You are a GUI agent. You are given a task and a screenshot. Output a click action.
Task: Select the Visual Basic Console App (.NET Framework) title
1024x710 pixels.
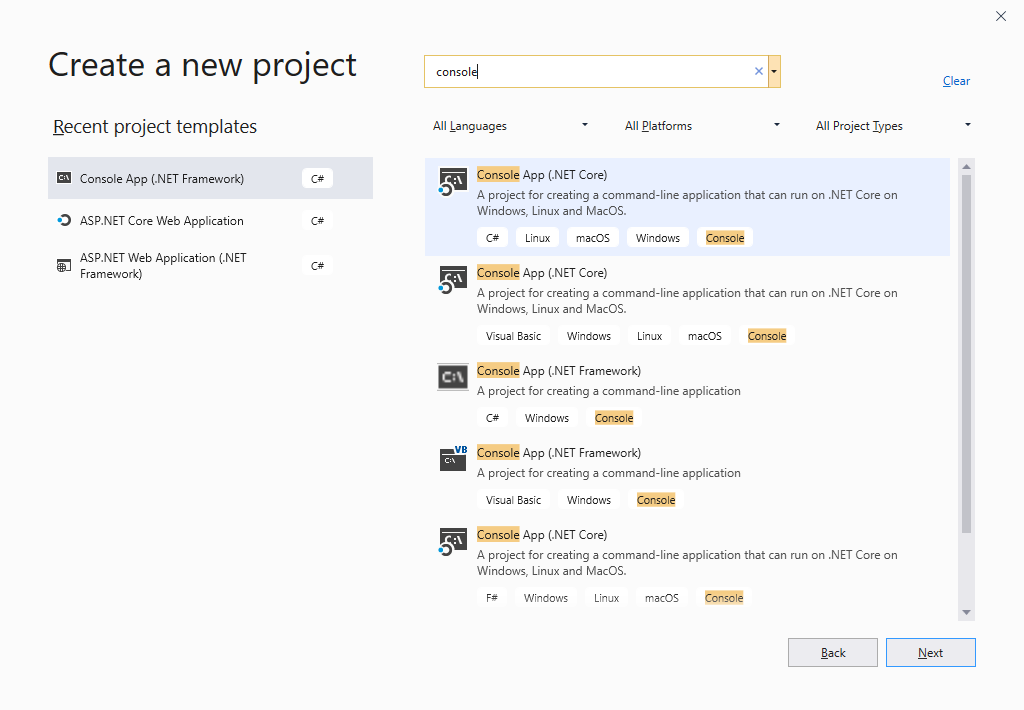pos(559,453)
